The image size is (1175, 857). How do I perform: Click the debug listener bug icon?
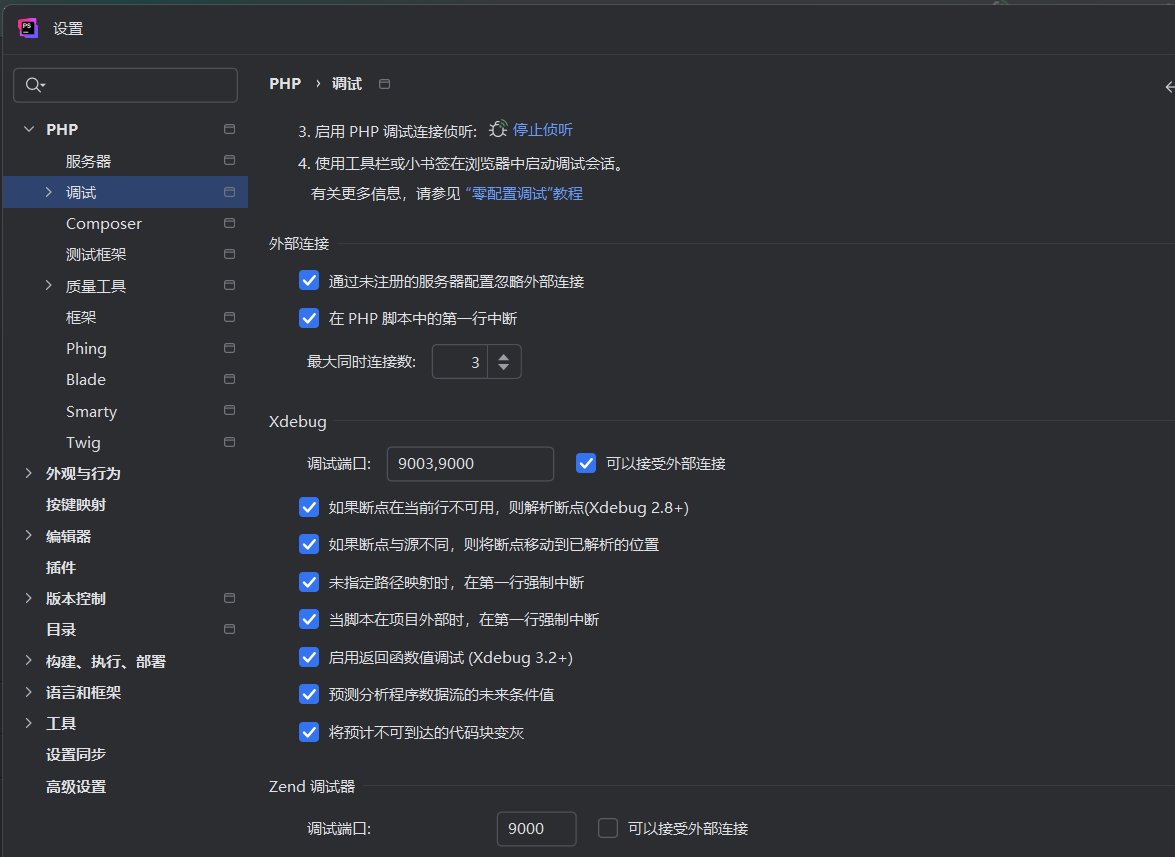click(x=498, y=130)
